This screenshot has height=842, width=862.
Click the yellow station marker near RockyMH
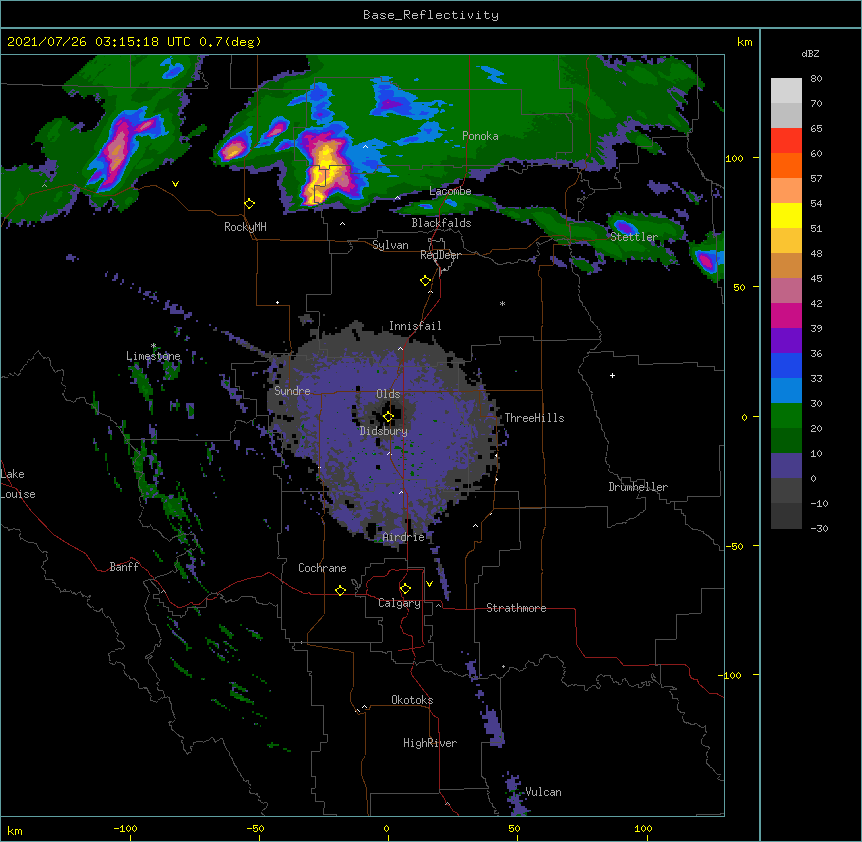(250, 204)
